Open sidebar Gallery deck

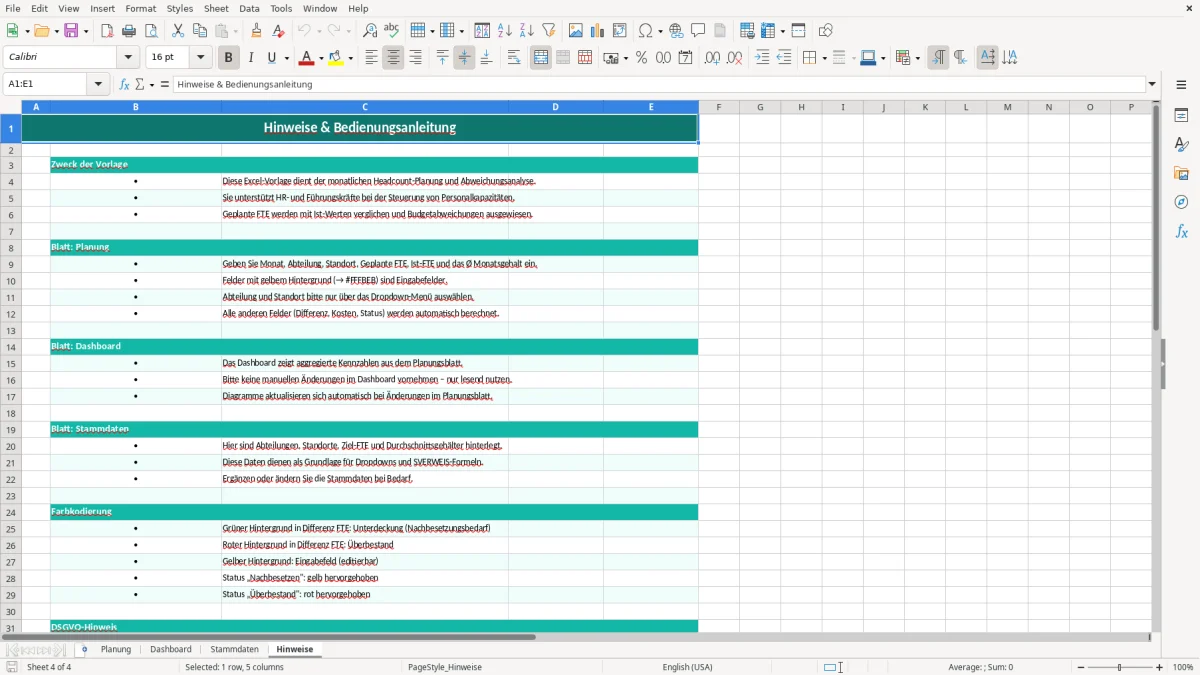tap(1181, 173)
